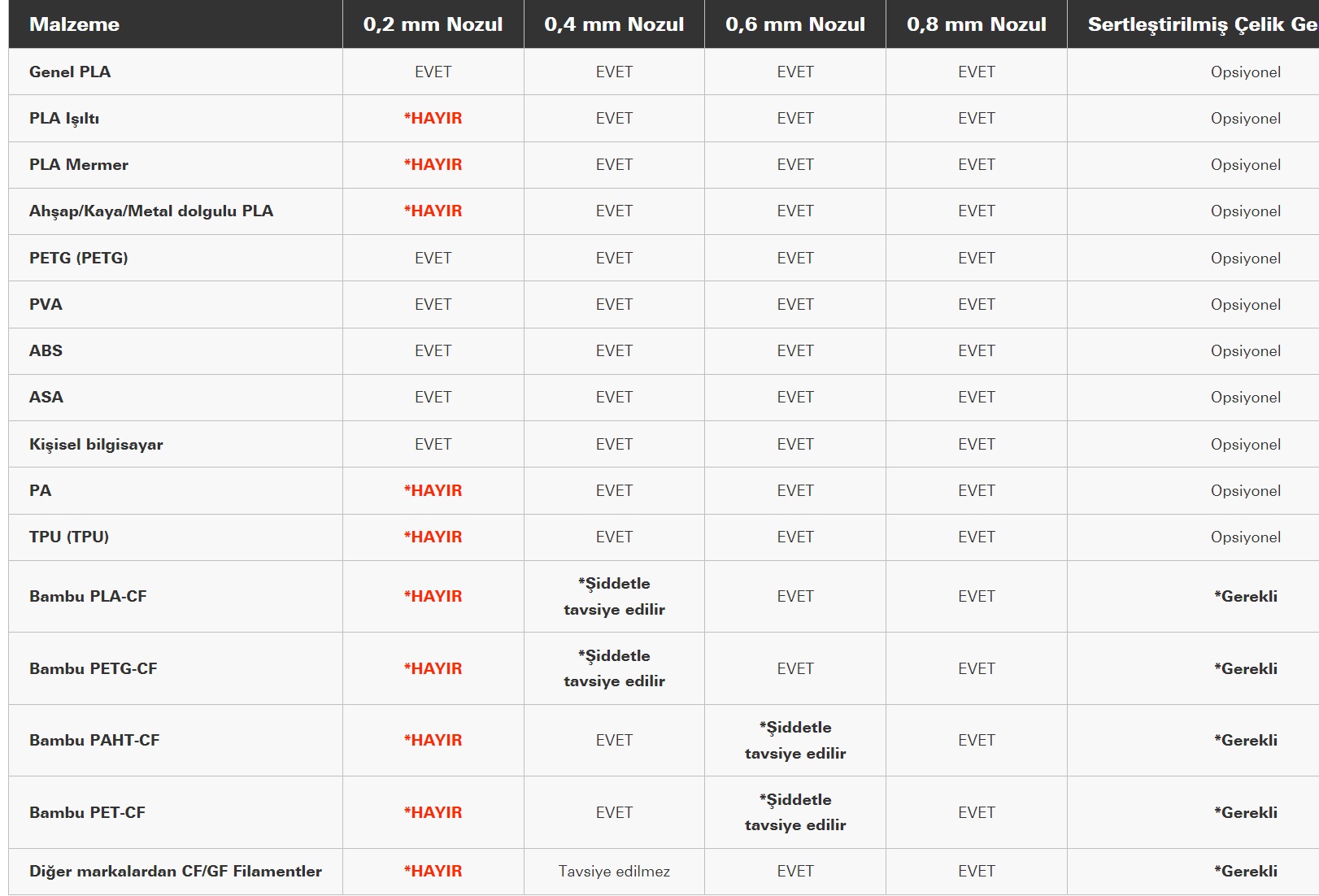The height and width of the screenshot is (896, 1319).
Task: Click 0,8 mm EVET in PA row
Action: pyautogui.click(x=977, y=490)
